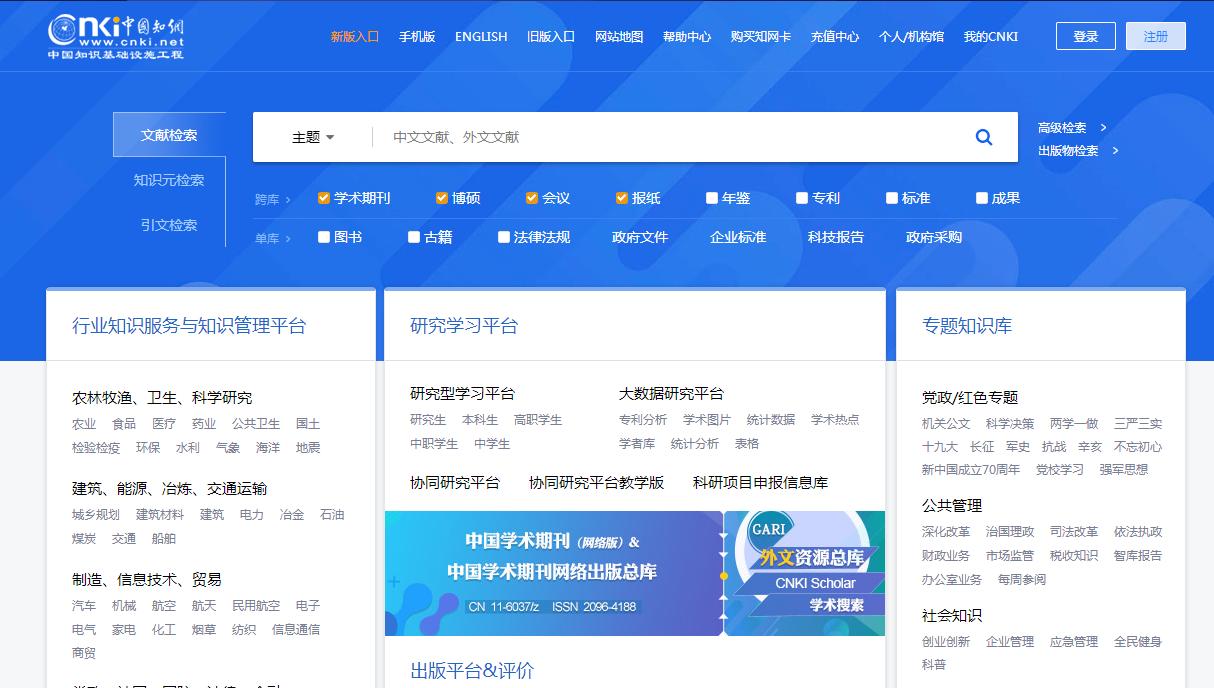Check the 法律法规 checkbox
The height and width of the screenshot is (688, 1214).
pyautogui.click(x=504, y=237)
